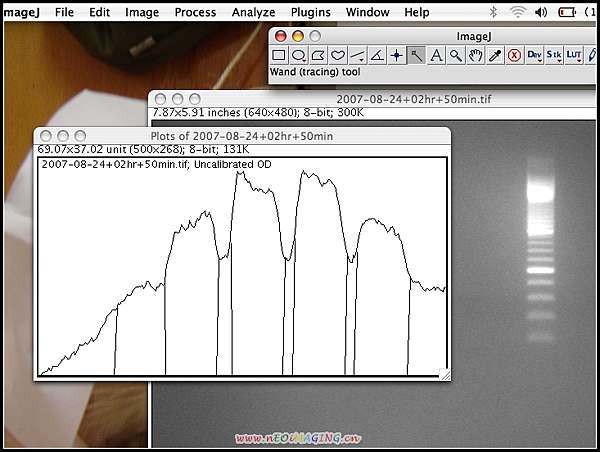Select the pencil tool at toolbar edge
This screenshot has width=600, height=452.
pyautogui.click(x=592, y=55)
